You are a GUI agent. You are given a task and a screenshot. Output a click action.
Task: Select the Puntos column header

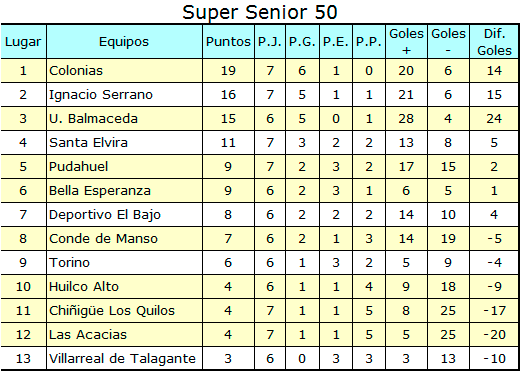pos(228,42)
